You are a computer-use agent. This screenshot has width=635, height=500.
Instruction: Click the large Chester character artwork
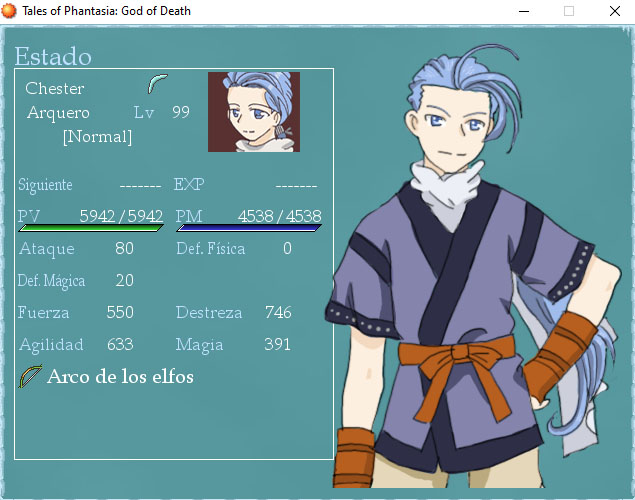point(474,267)
